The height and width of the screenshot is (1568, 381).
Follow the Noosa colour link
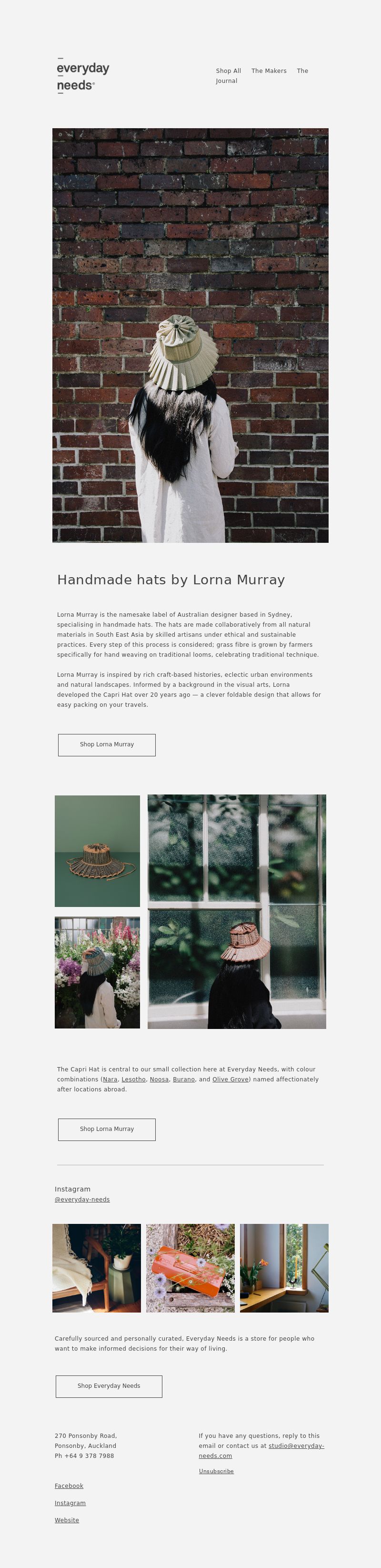159,1080
